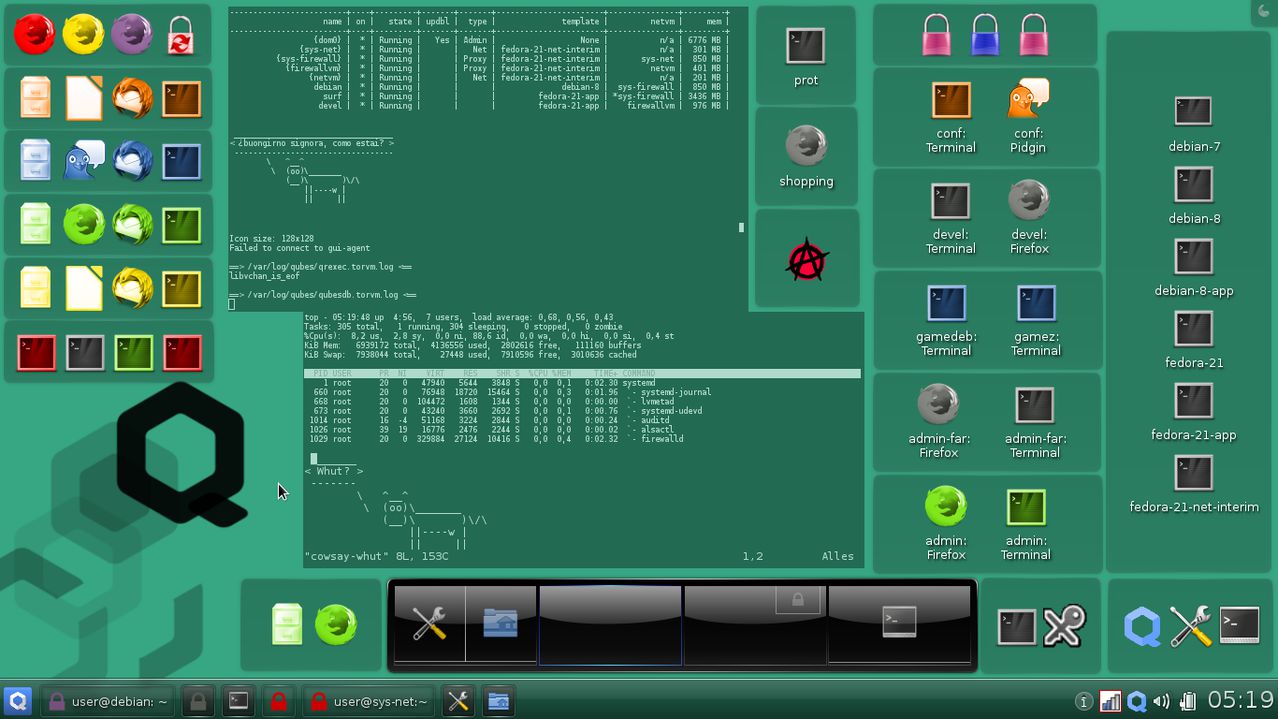Open the debian-7 terminal launcher

point(1192,111)
